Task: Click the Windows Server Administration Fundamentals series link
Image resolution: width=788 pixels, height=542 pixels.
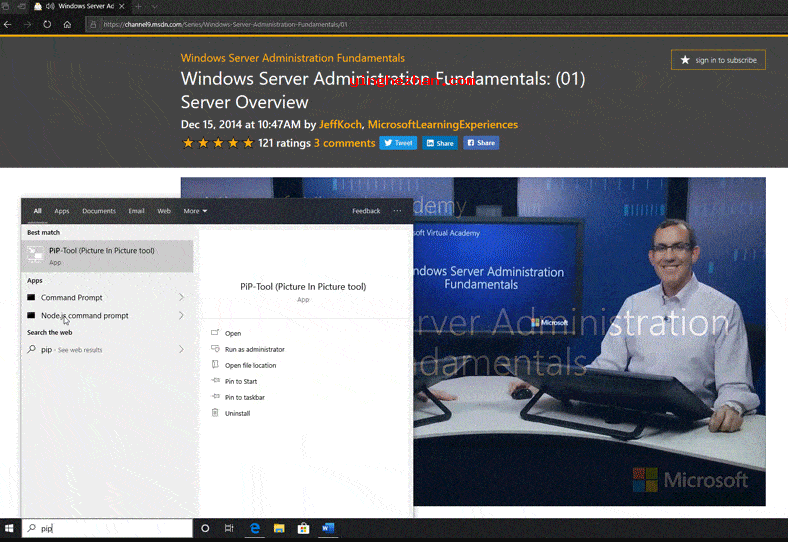Action: [292, 58]
